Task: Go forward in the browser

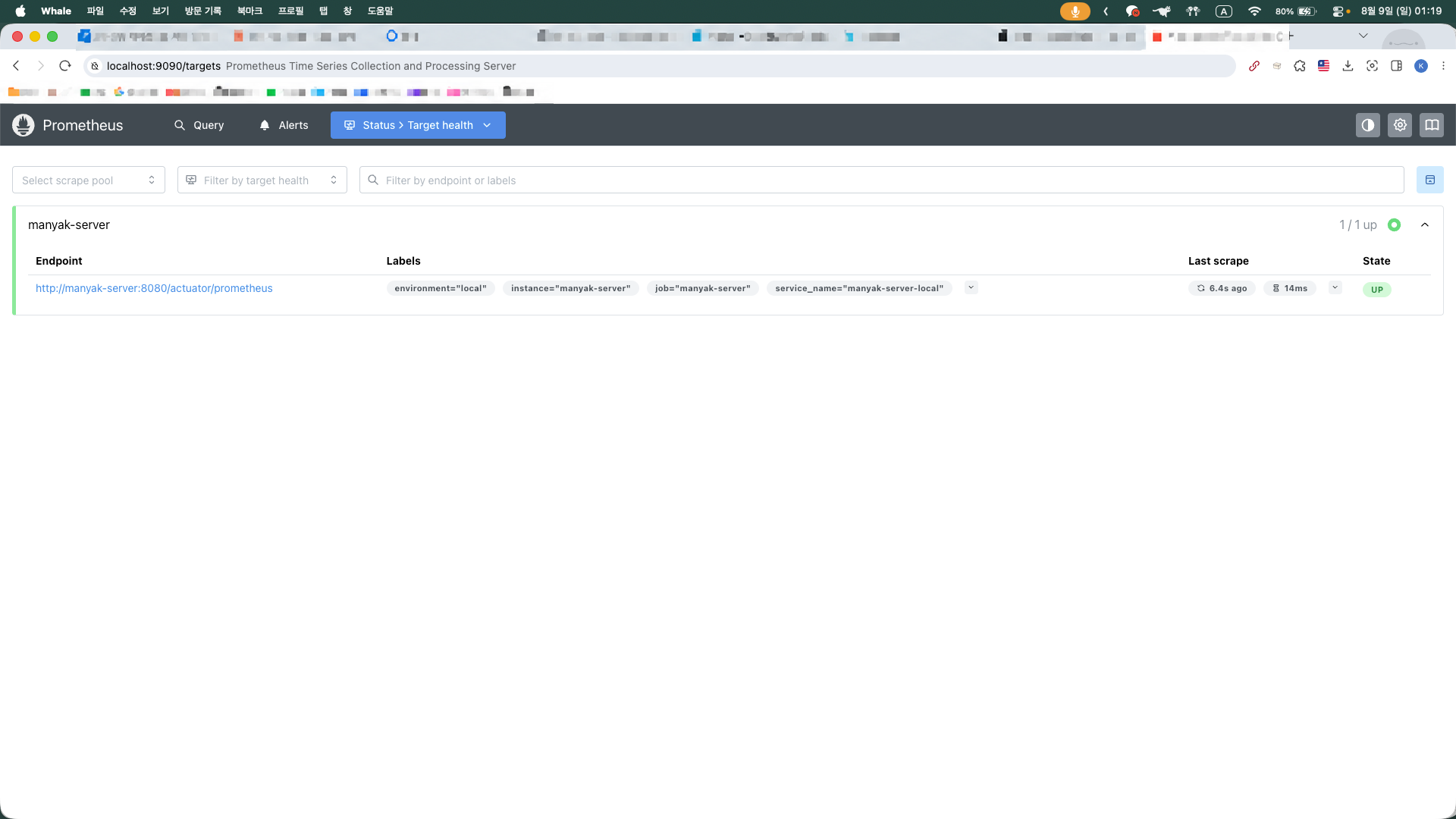Action: [x=41, y=66]
